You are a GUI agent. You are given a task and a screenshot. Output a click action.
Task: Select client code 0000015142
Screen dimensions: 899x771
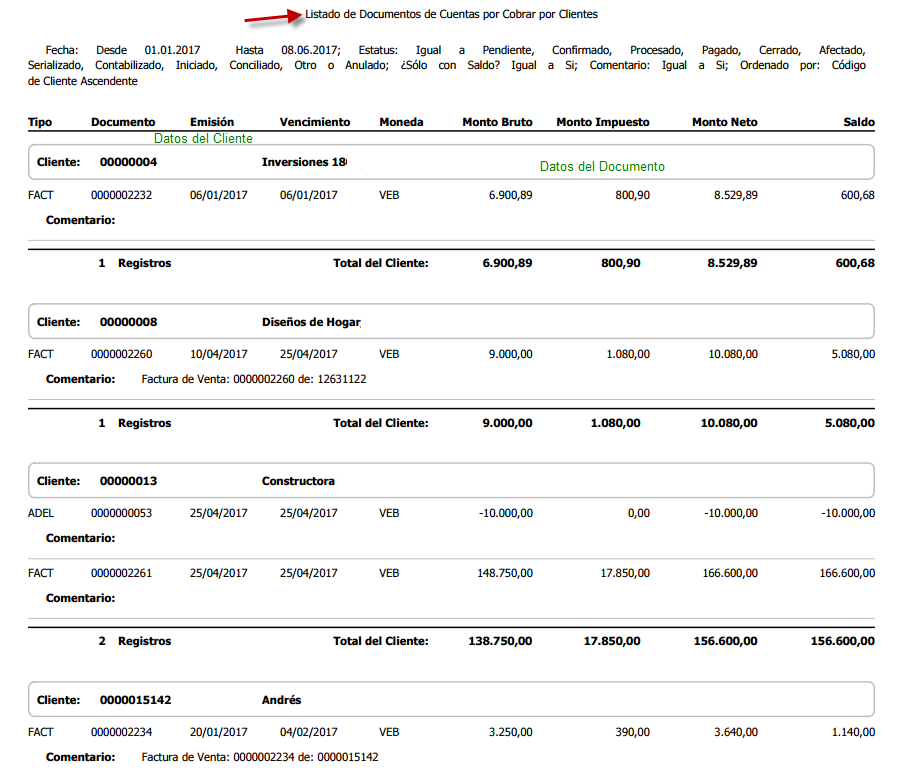click(135, 700)
